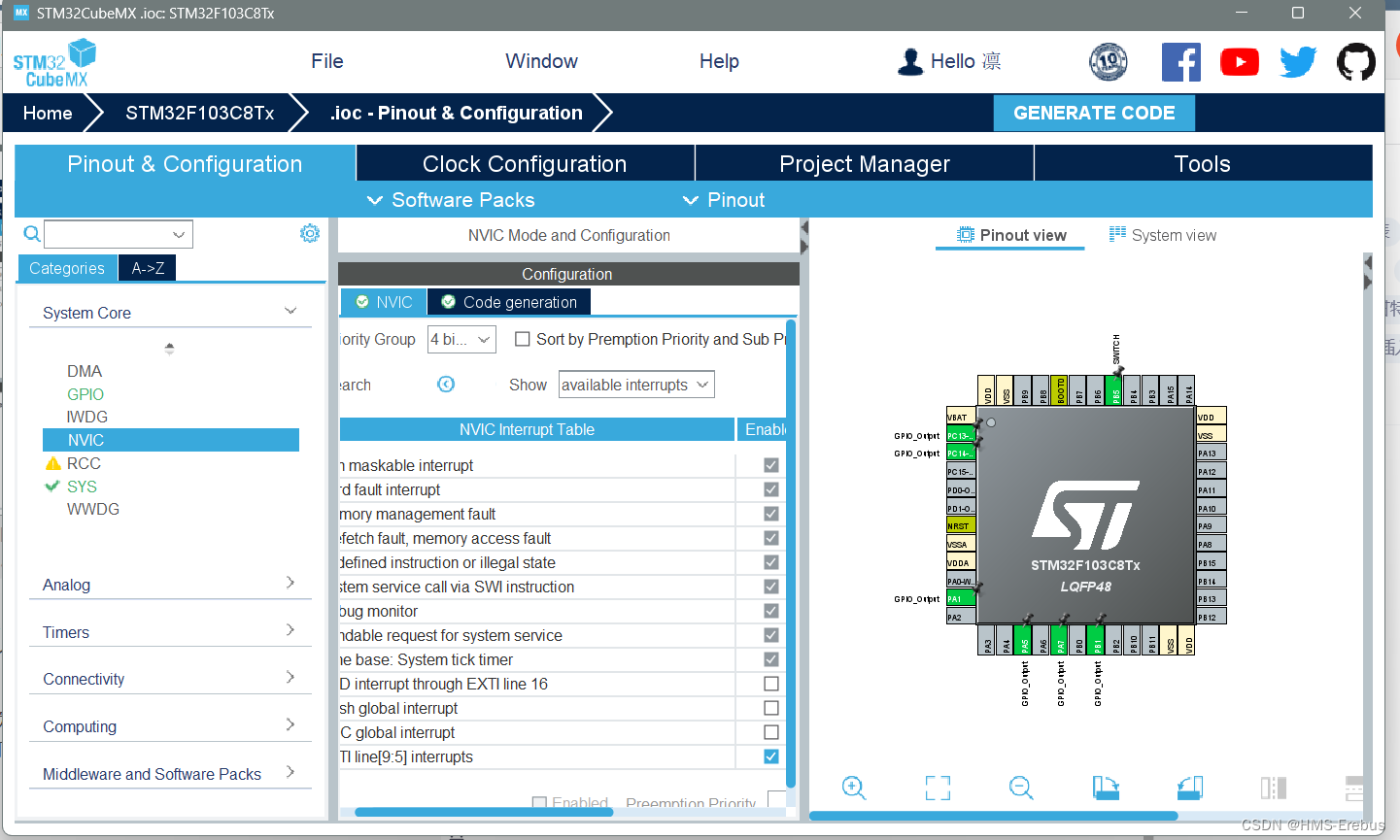1400x840 pixels.
Task: Open the Priority Group 4 bits dropdown
Action: (x=461, y=339)
